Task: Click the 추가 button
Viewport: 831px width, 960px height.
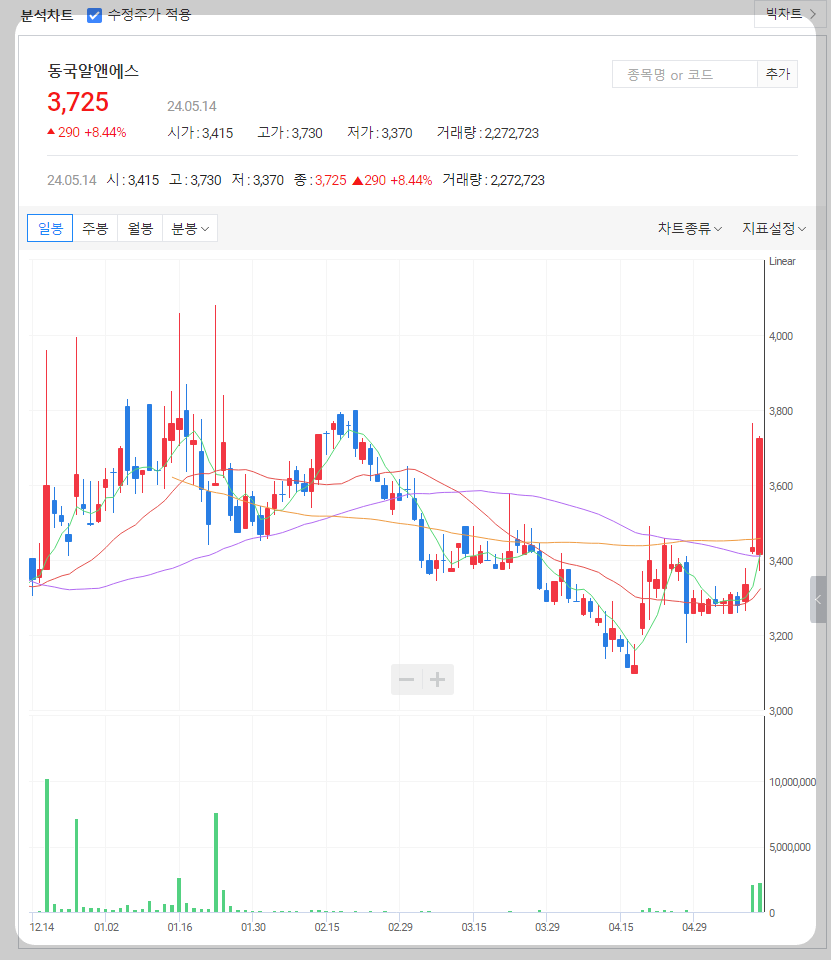Action: [x=778, y=74]
